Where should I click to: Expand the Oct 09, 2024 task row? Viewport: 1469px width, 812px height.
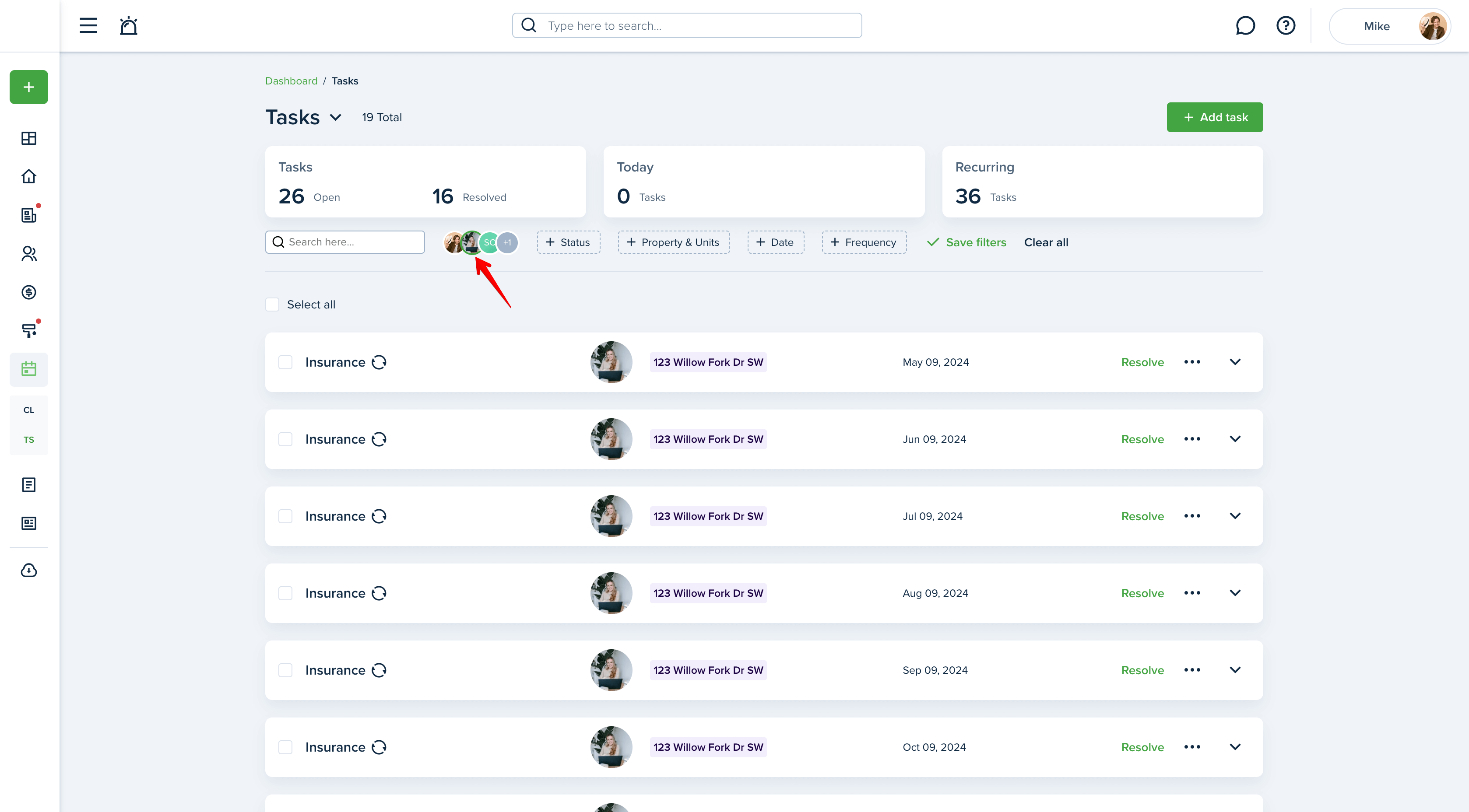[x=1235, y=747]
